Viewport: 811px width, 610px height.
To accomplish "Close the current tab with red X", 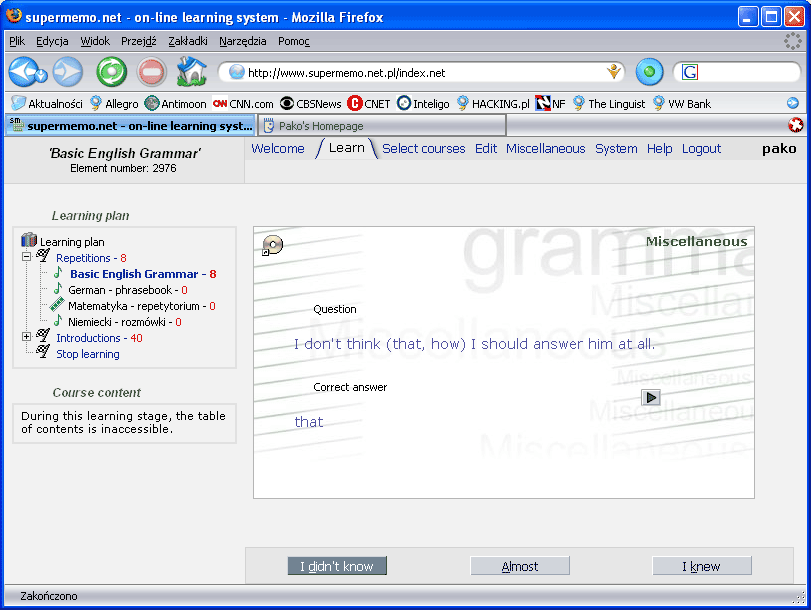I will [795, 125].
